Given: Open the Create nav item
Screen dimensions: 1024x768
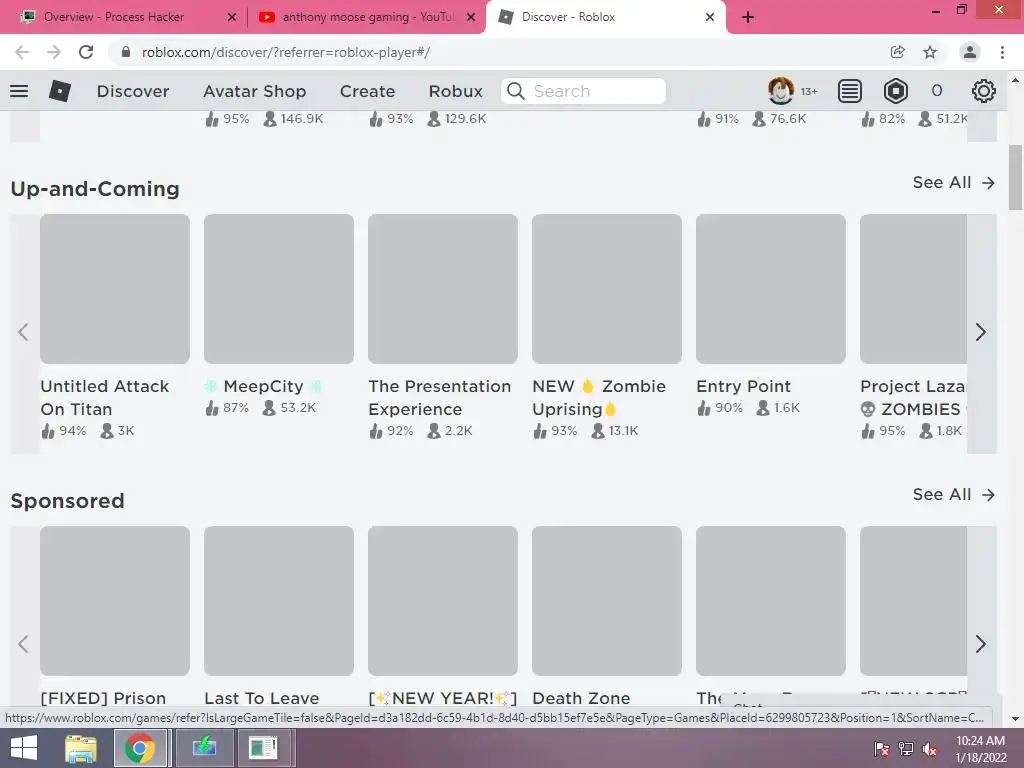Looking at the screenshot, I should click(x=367, y=91).
